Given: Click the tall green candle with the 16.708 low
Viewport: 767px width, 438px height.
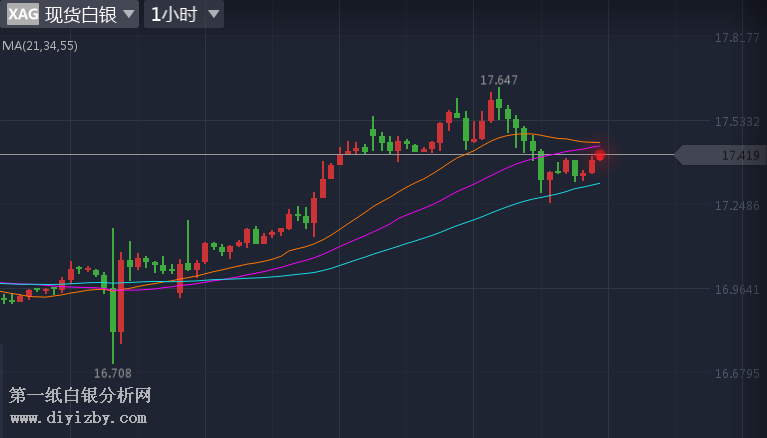Looking at the screenshot, I should [x=113, y=300].
